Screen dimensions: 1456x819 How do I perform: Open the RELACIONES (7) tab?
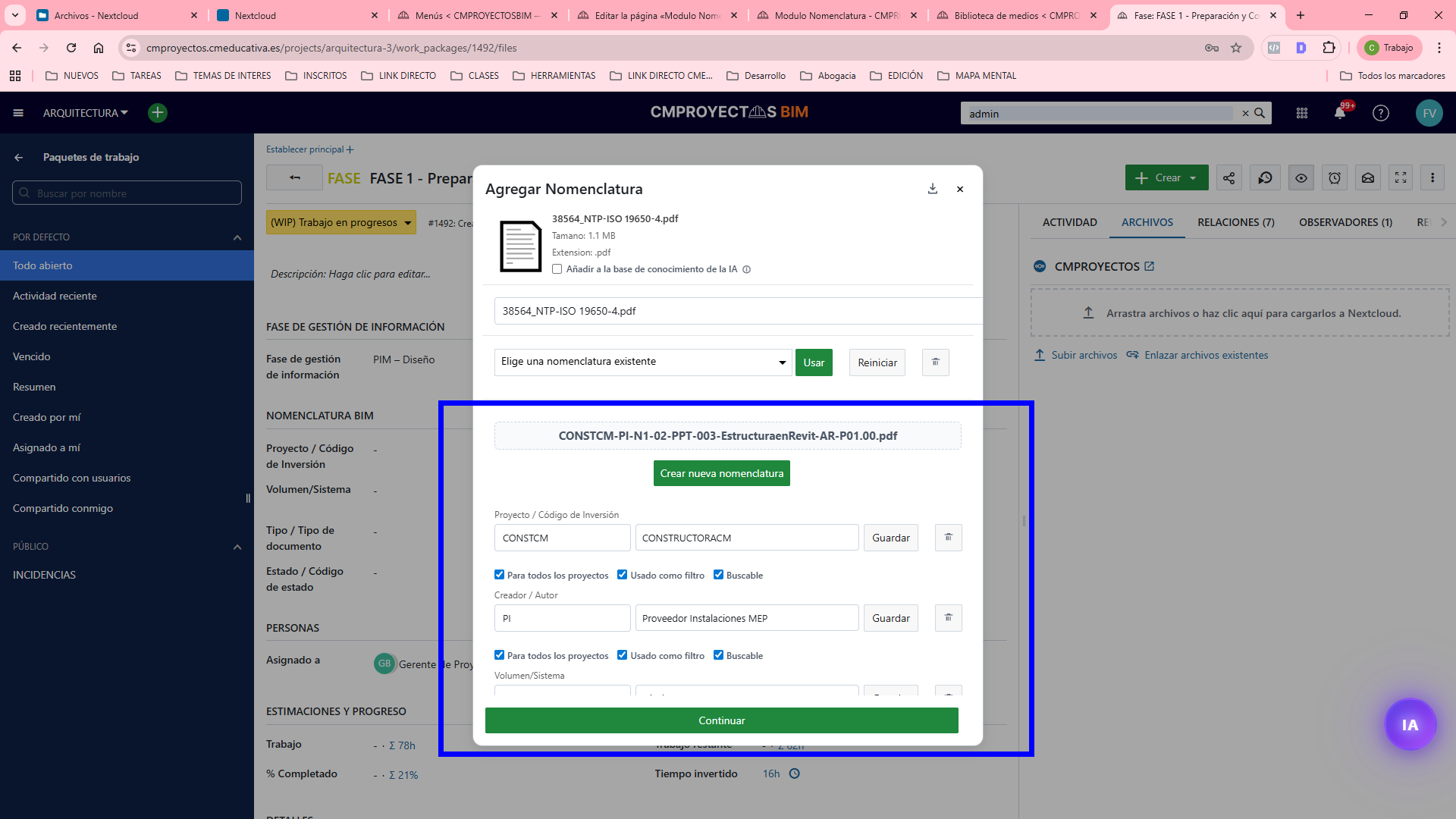click(x=1235, y=222)
